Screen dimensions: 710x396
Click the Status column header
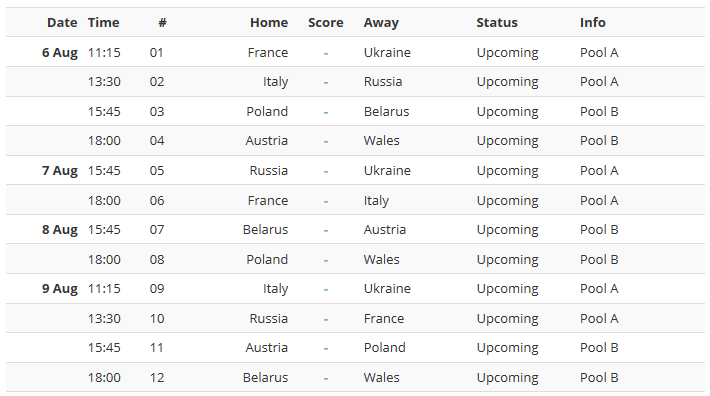(x=497, y=23)
